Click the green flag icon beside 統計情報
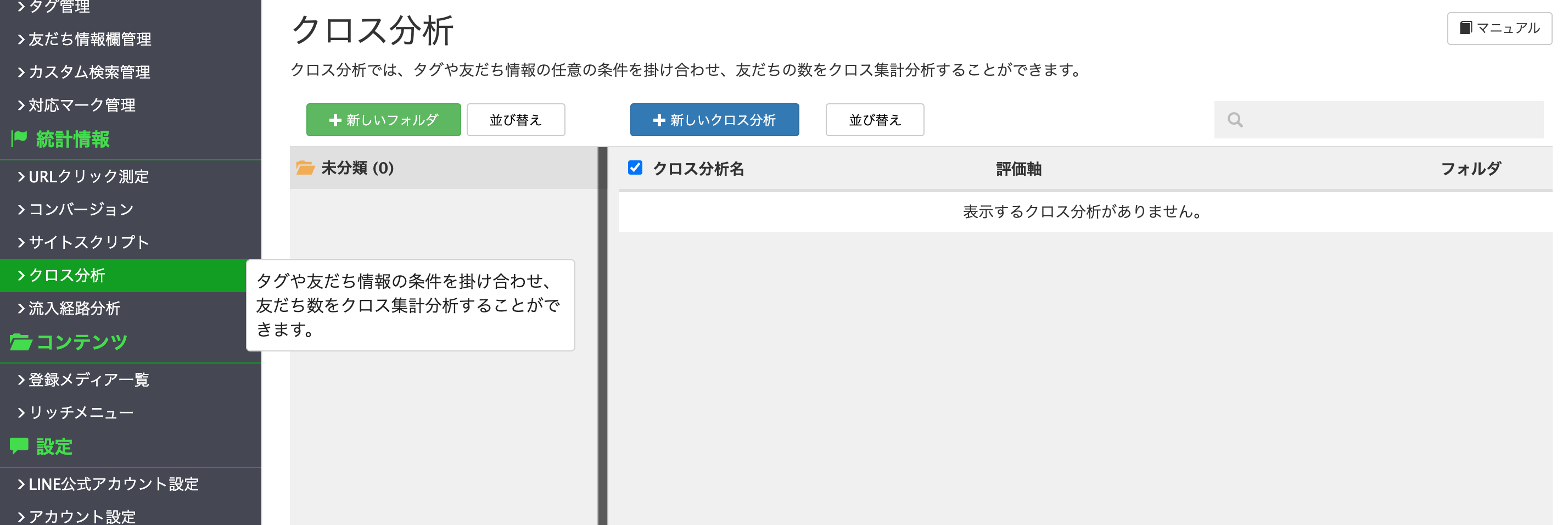Viewport: 1568px width, 525px height. click(x=19, y=139)
